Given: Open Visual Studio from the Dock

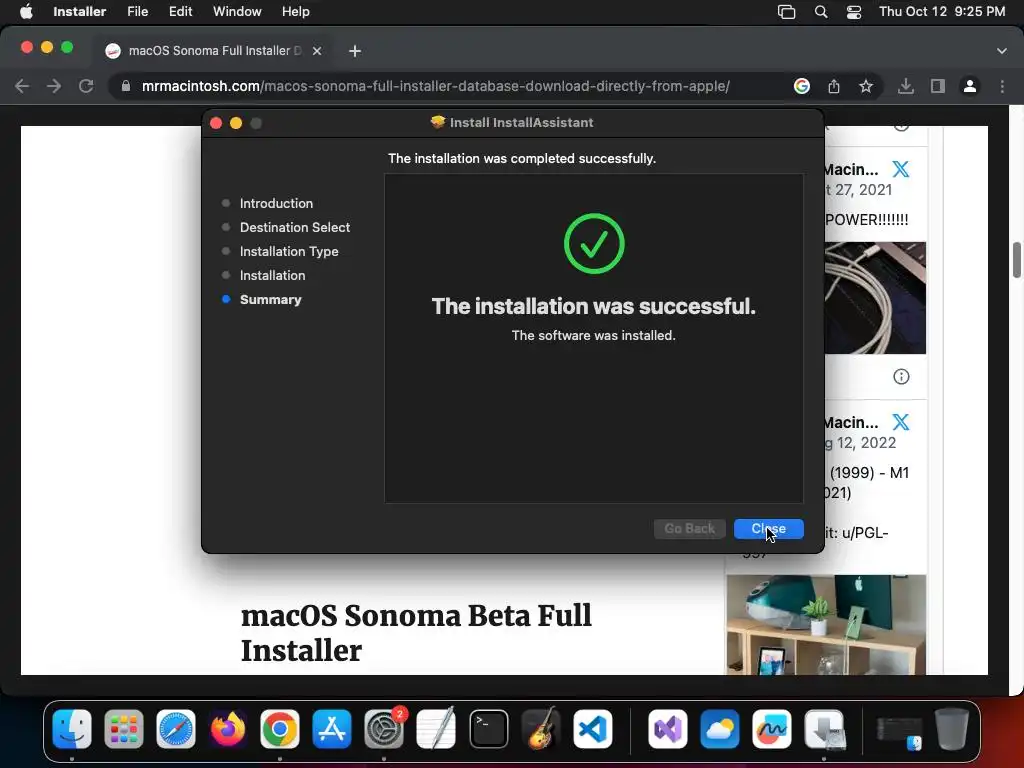Looking at the screenshot, I should click(667, 729).
